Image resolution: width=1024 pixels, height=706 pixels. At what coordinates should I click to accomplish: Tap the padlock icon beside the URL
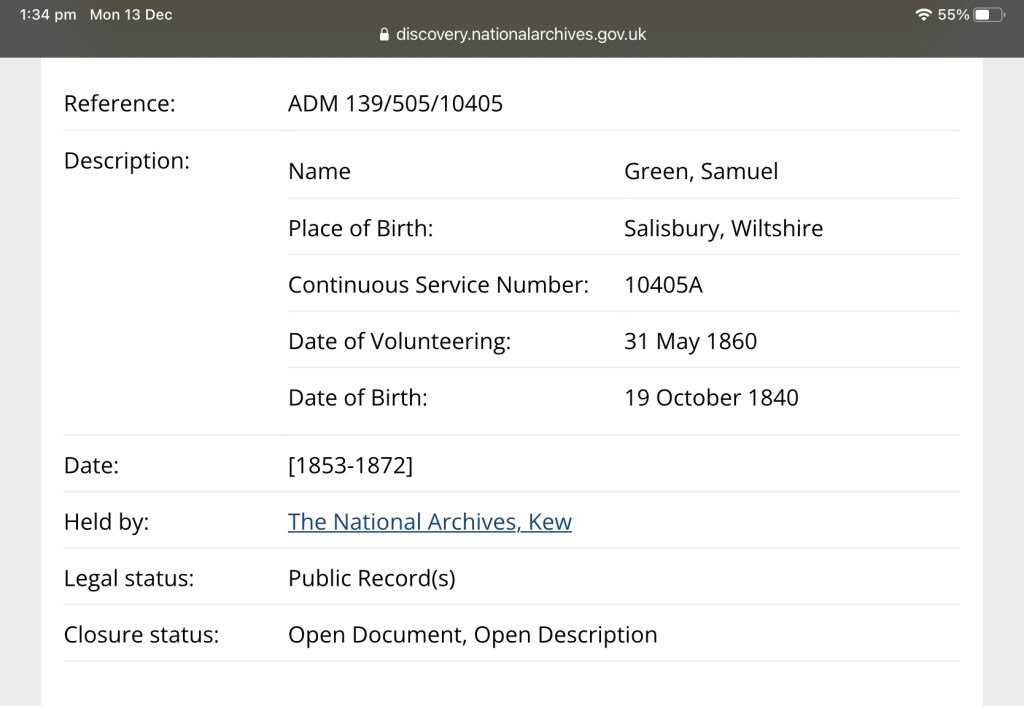(x=384, y=35)
